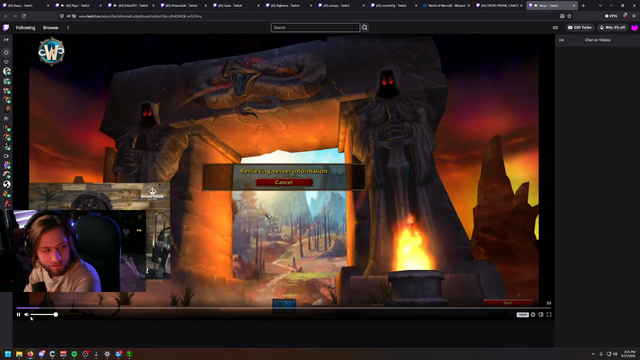Open the pink cat avatar user menu
This screenshot has width=640, height=360.
click(x=634, y=27)
